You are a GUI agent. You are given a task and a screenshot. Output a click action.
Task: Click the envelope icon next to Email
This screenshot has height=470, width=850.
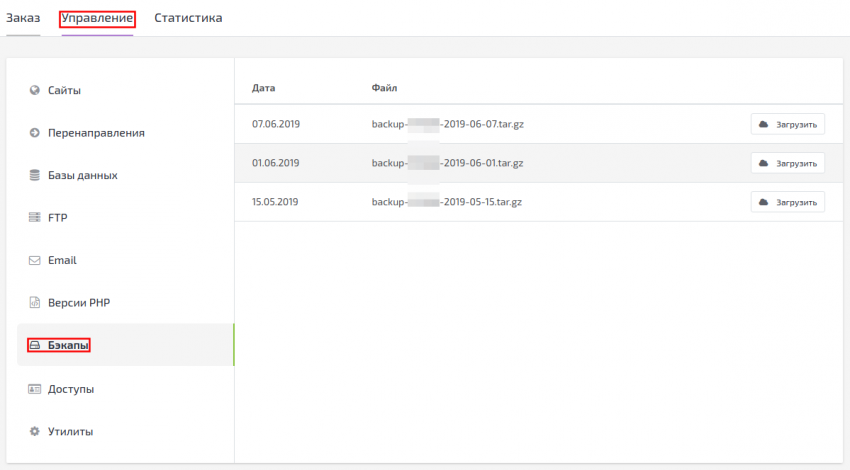click(34, 260)
